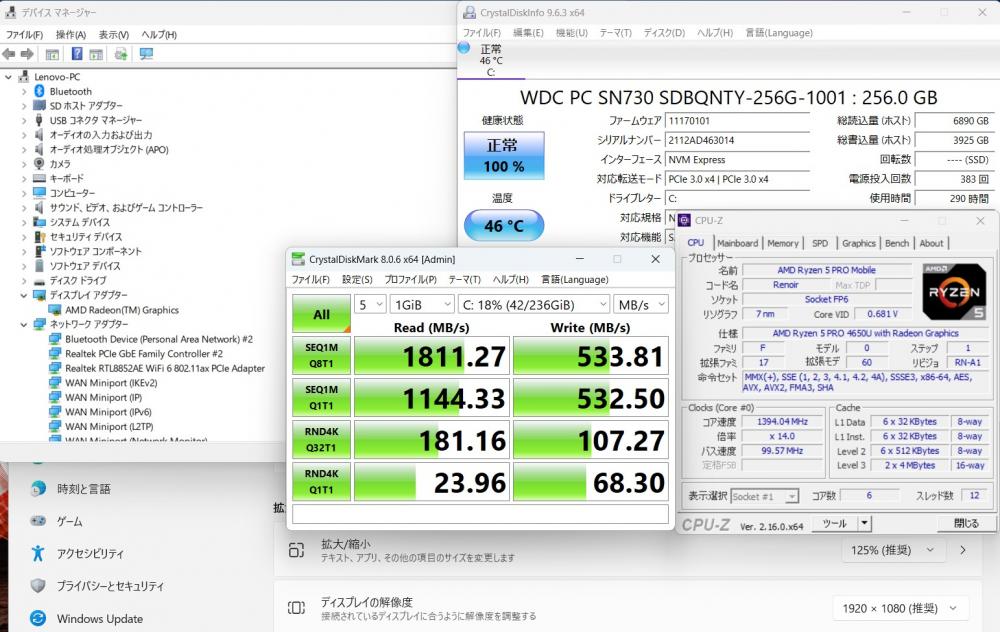Click the ファームウェア field 11170101
The height and width of the screenshot is (632, 1000).
coord(738,121)
